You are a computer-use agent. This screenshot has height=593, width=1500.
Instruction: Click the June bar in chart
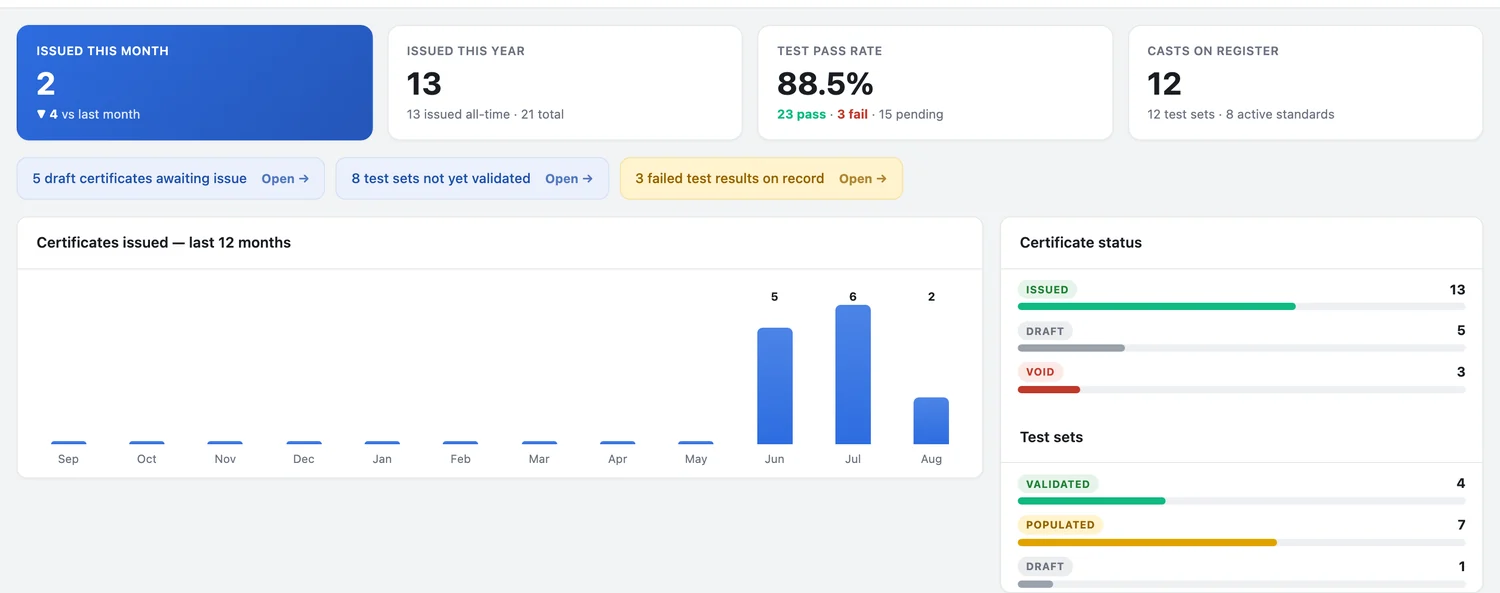coord(775,386)
